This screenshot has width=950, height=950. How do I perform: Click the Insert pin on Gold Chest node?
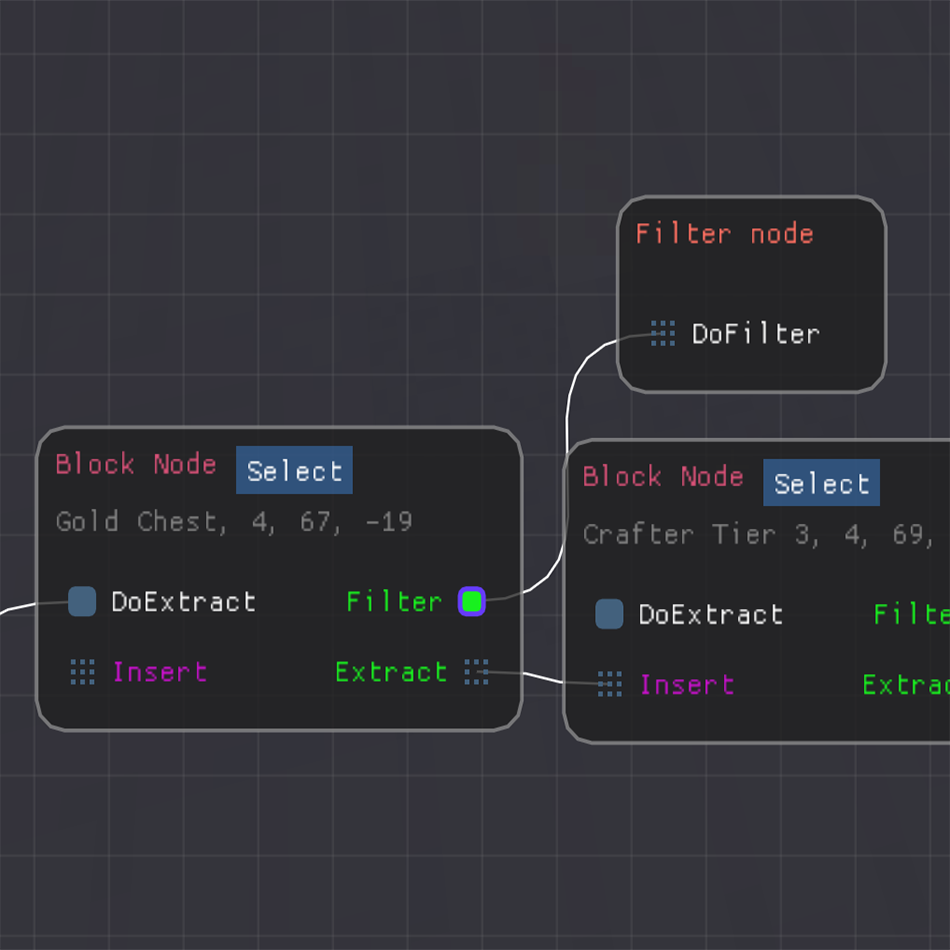(81, 673)
